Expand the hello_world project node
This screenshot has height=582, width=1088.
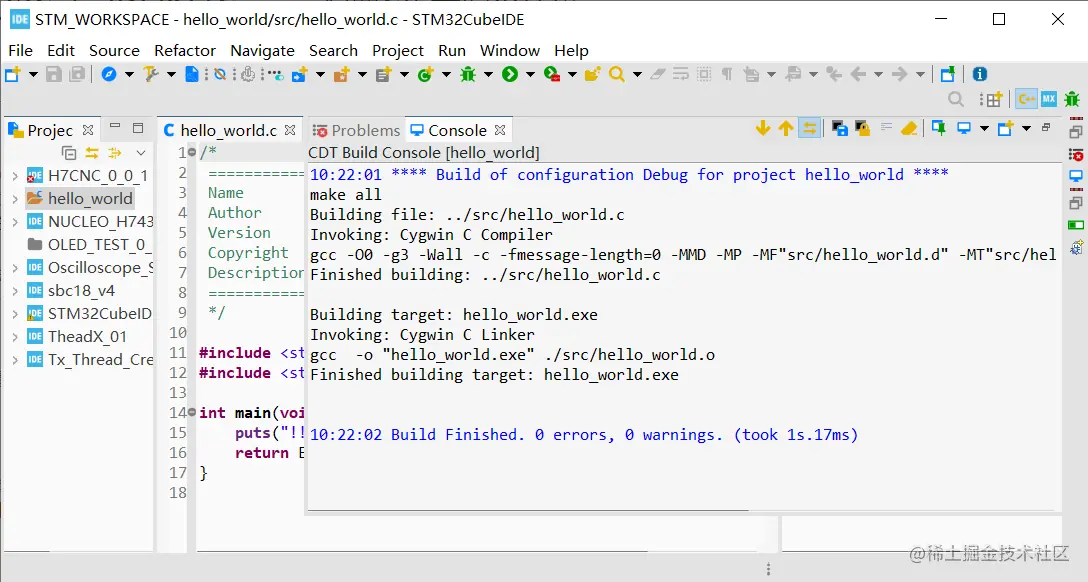pos(15,199)
